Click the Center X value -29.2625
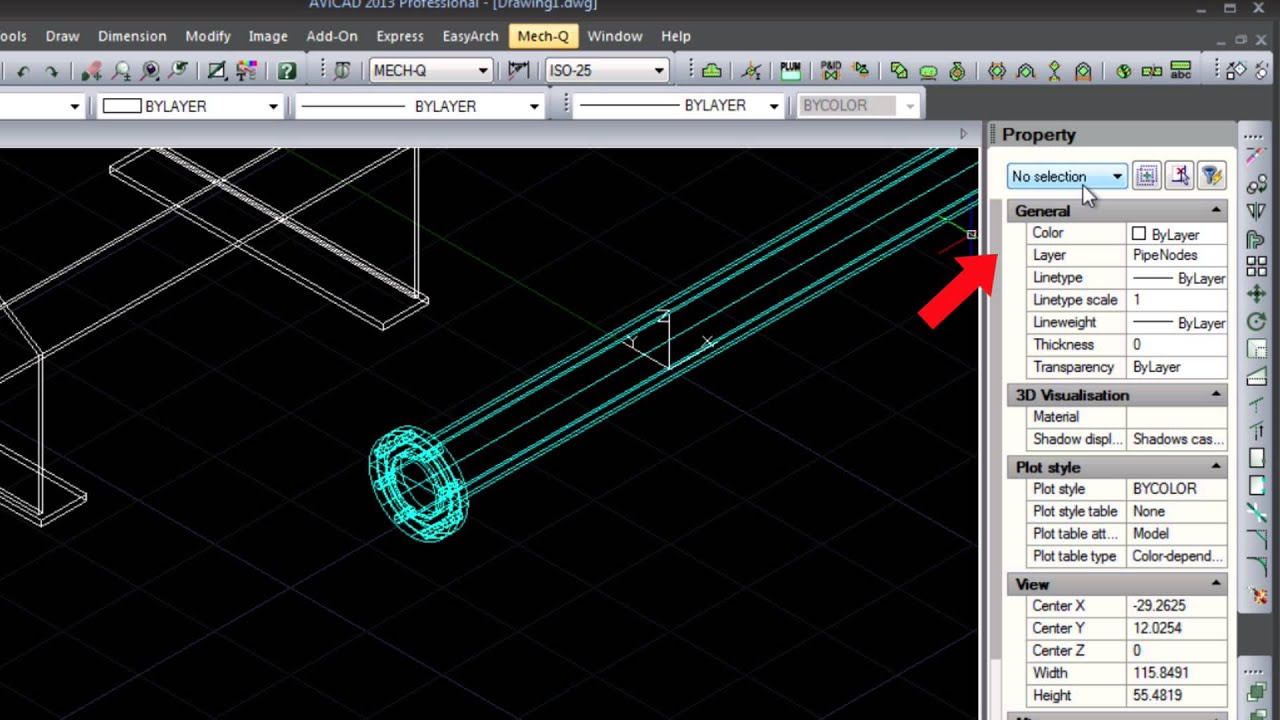Viewport: 1280px width, 720px height. (1177, 606)
